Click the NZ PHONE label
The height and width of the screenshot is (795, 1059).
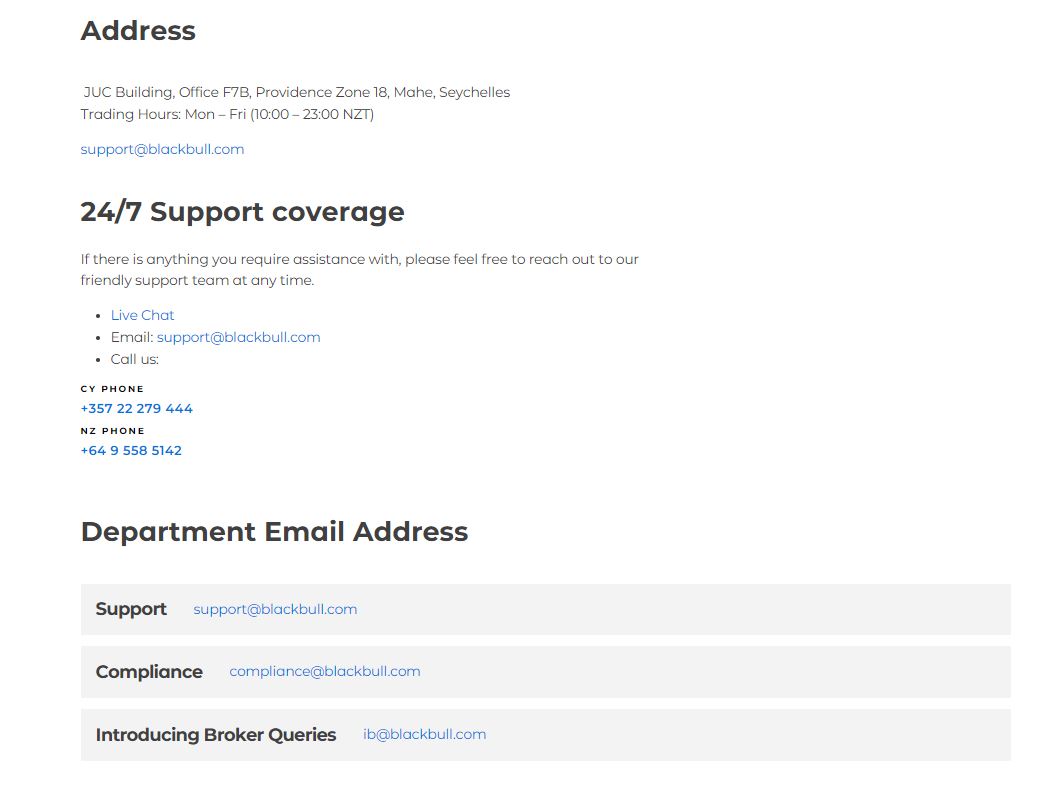pos(112,430)
